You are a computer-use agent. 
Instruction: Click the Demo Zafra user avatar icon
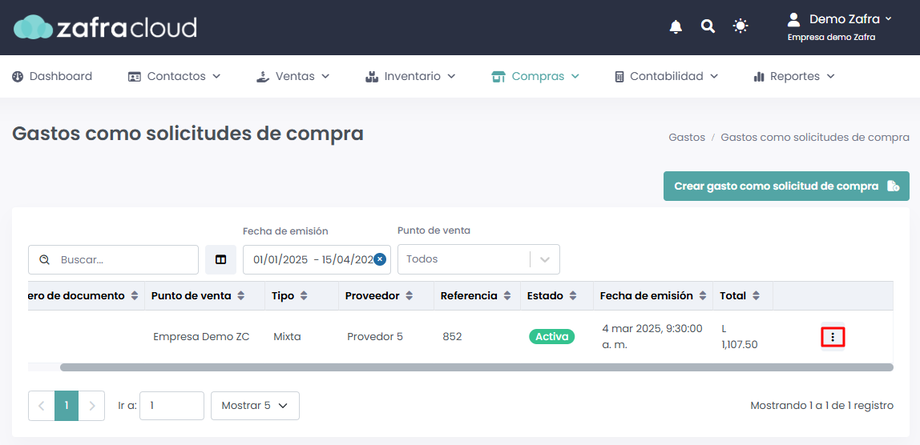(x=794, y=20)
